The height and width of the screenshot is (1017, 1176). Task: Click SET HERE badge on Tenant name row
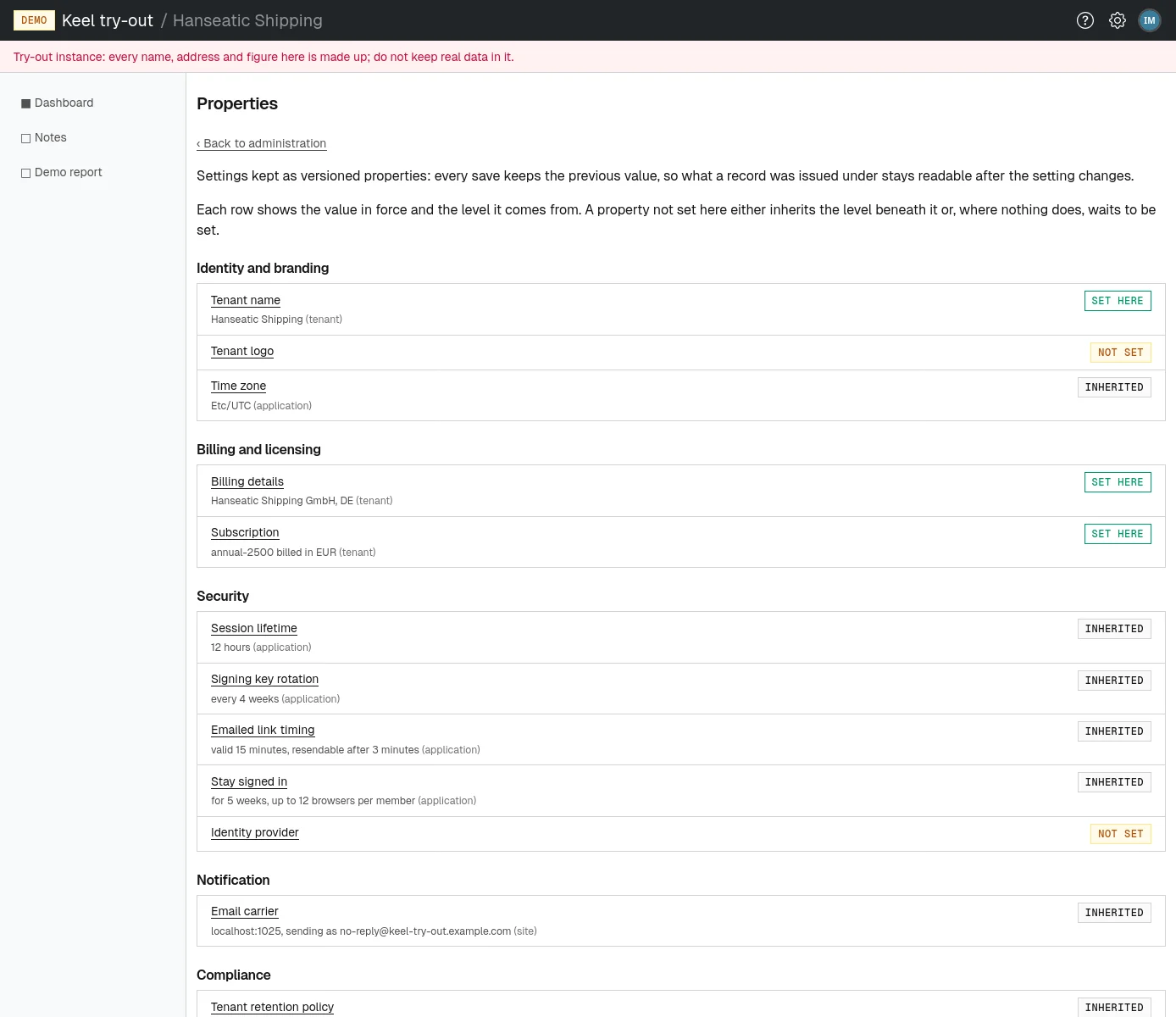[1118, 301]
